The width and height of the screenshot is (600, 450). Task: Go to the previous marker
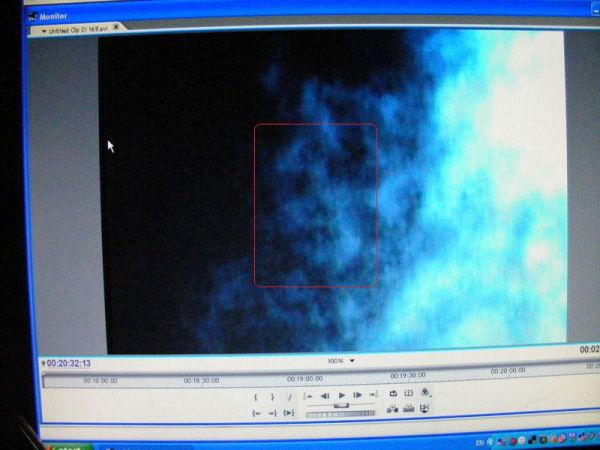pos(309,396)
